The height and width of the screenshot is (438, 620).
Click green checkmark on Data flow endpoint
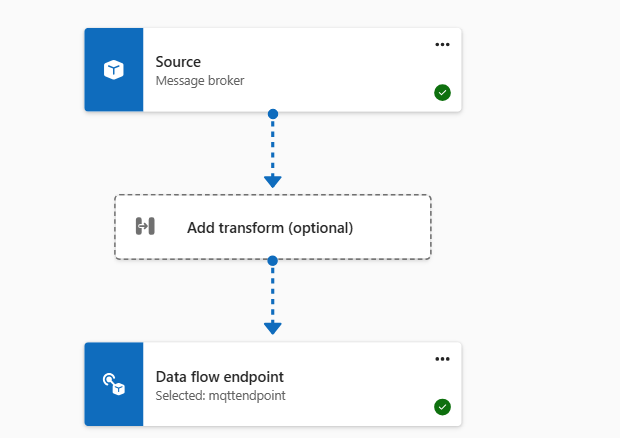click(442, 407)
